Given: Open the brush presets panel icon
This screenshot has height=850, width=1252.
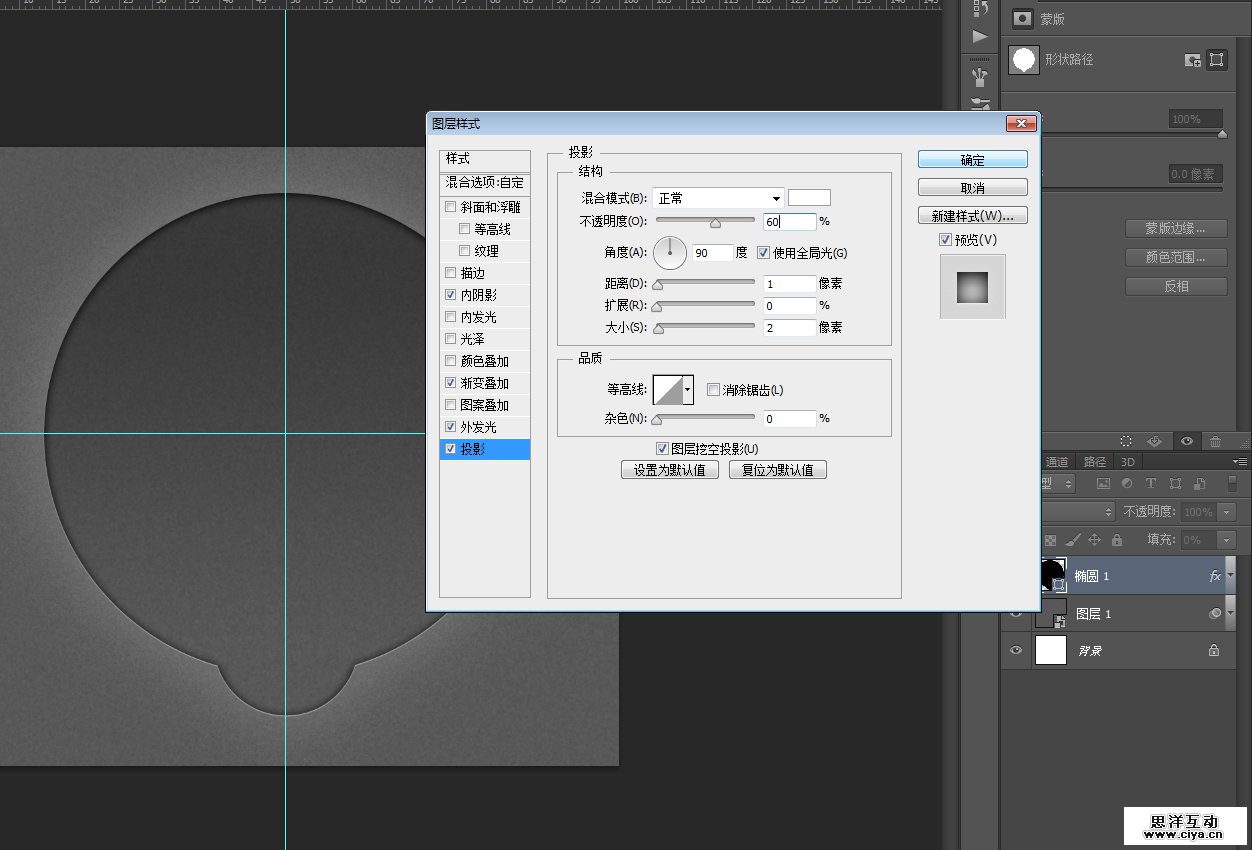Looking at the screenshot, I should (x=980, y=77).
